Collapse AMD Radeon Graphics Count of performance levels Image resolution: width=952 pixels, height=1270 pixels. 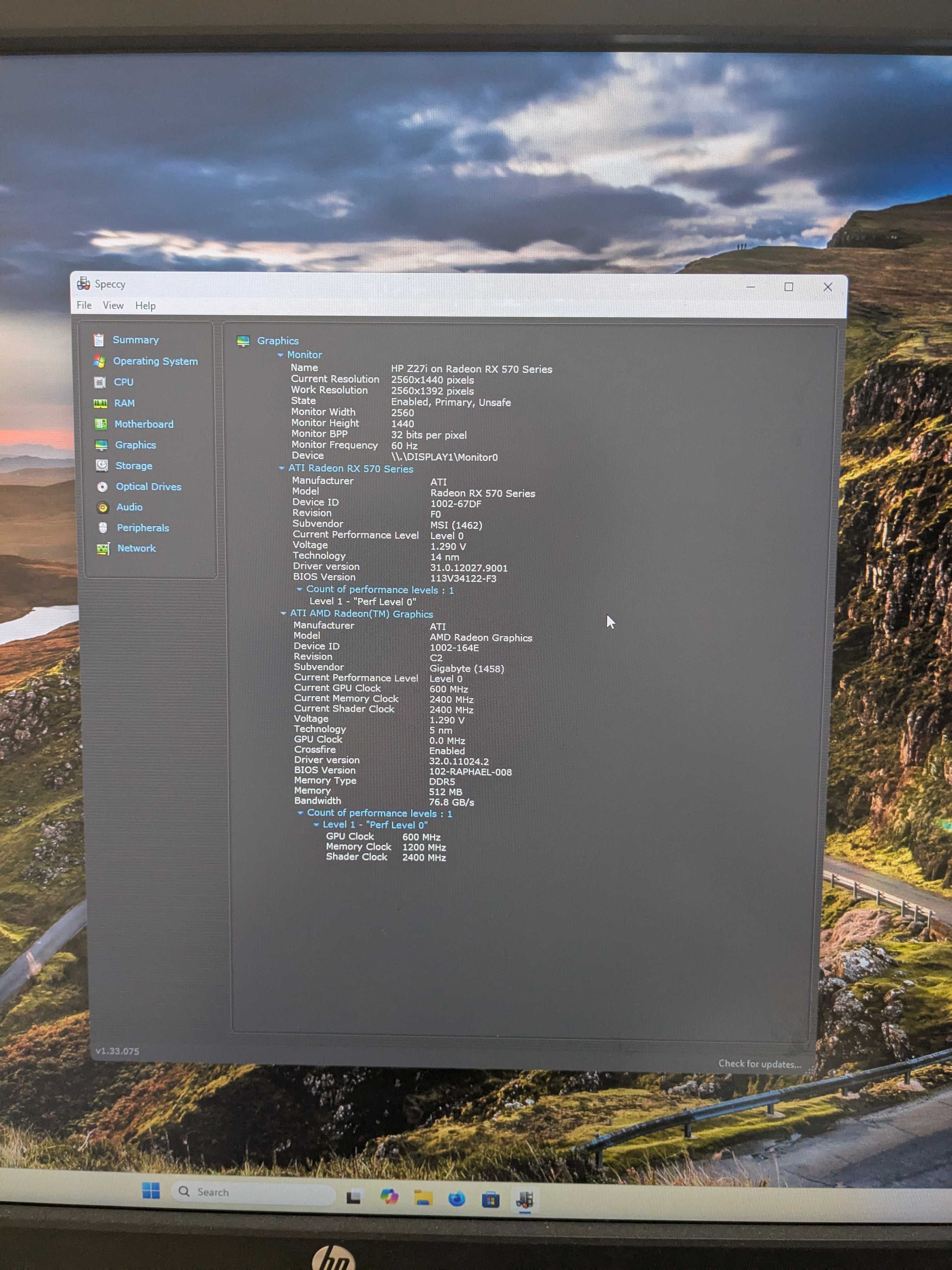click(x=300, y=813)
